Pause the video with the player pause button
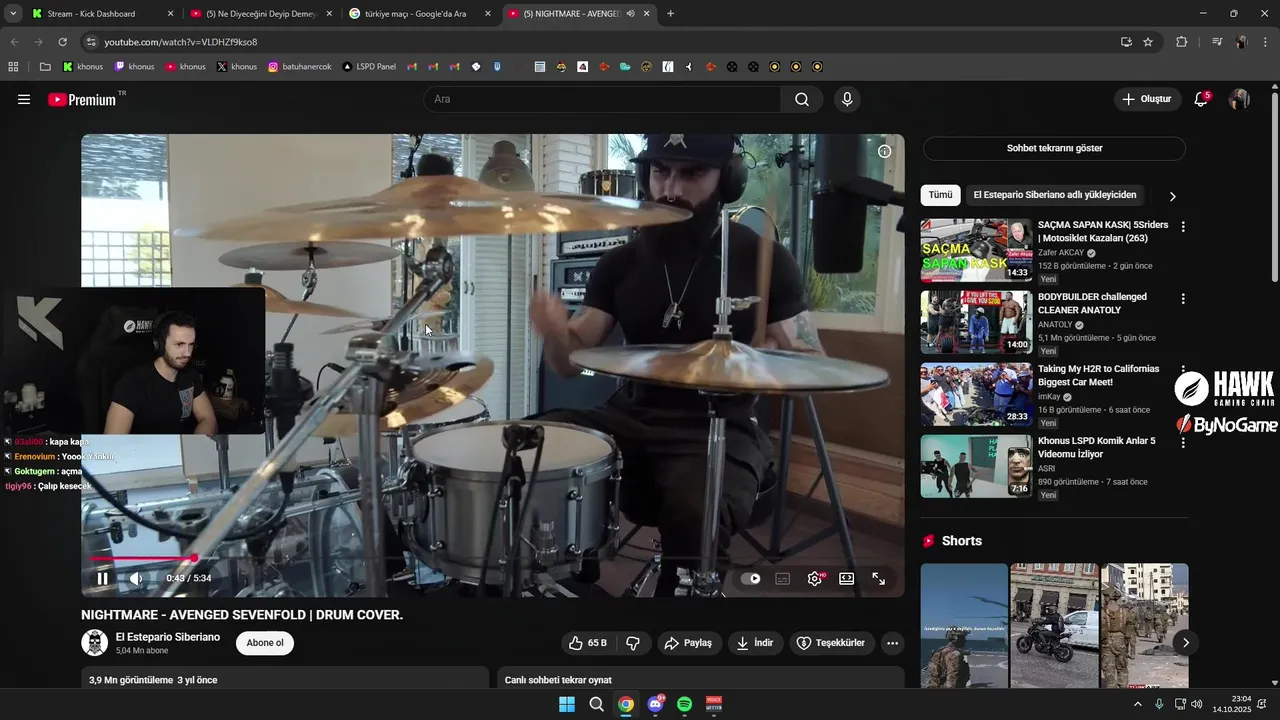This screenshot has height=720, width=1280. click(102, 578)
